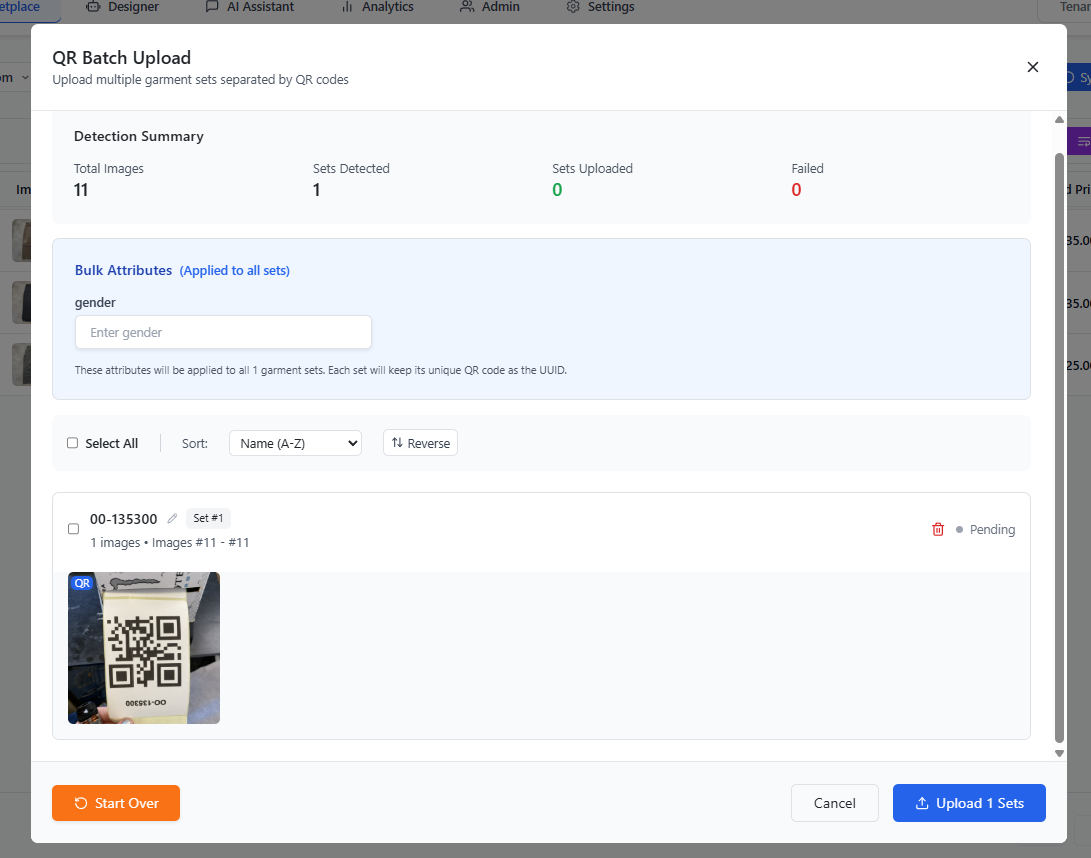
Task: Click the set name 00-135300
Action: 124,519
